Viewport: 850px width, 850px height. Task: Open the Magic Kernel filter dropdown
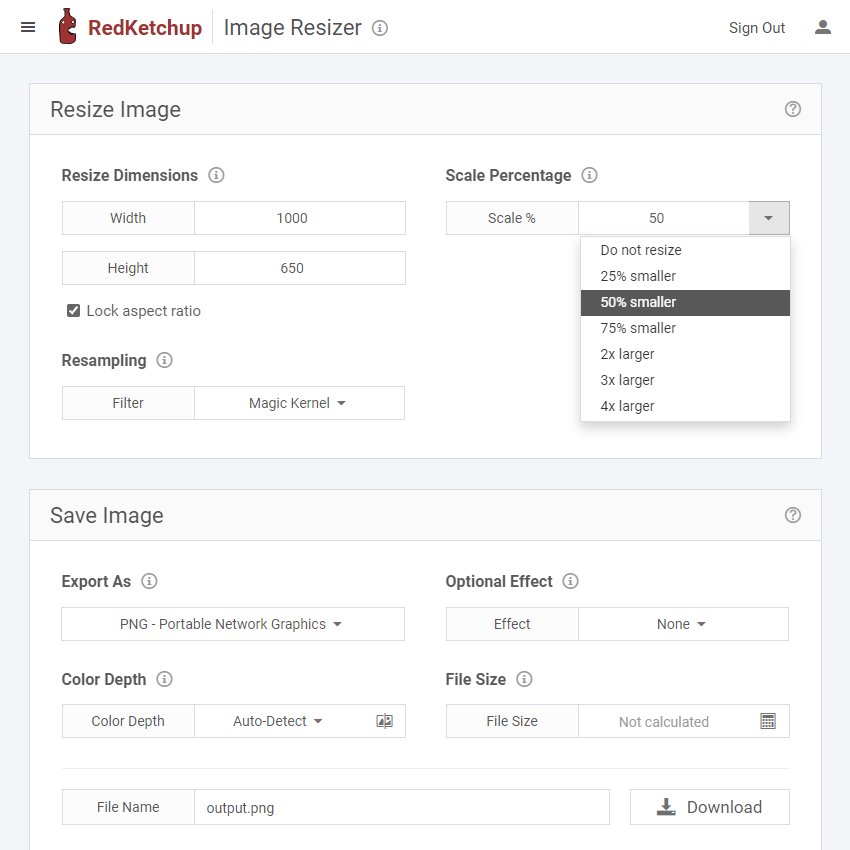pos(299,402)
